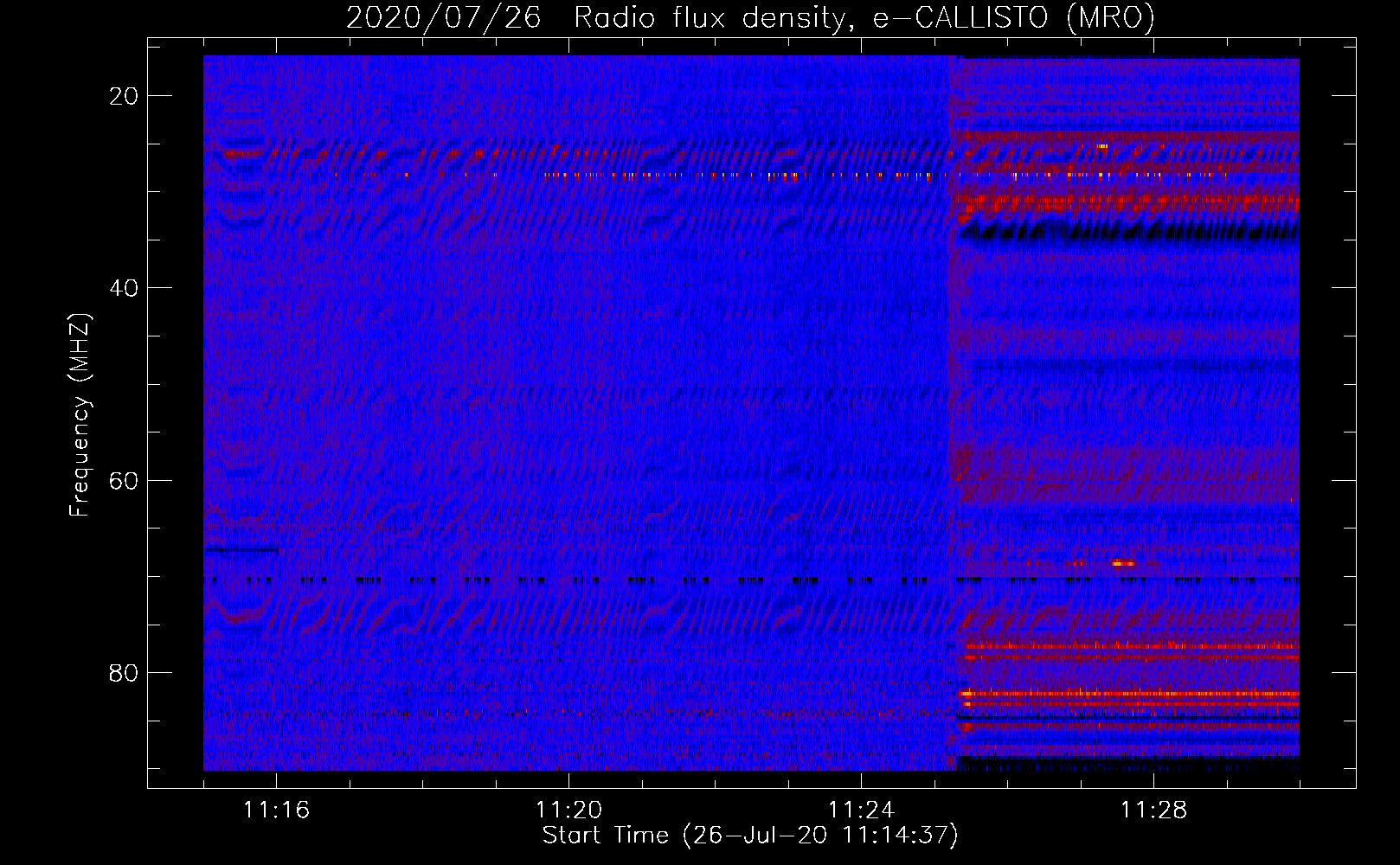The image size is (1400, 865).
Task: Click the "Frequency (MHZ)" axis label
Action: [x=80, y=415]
